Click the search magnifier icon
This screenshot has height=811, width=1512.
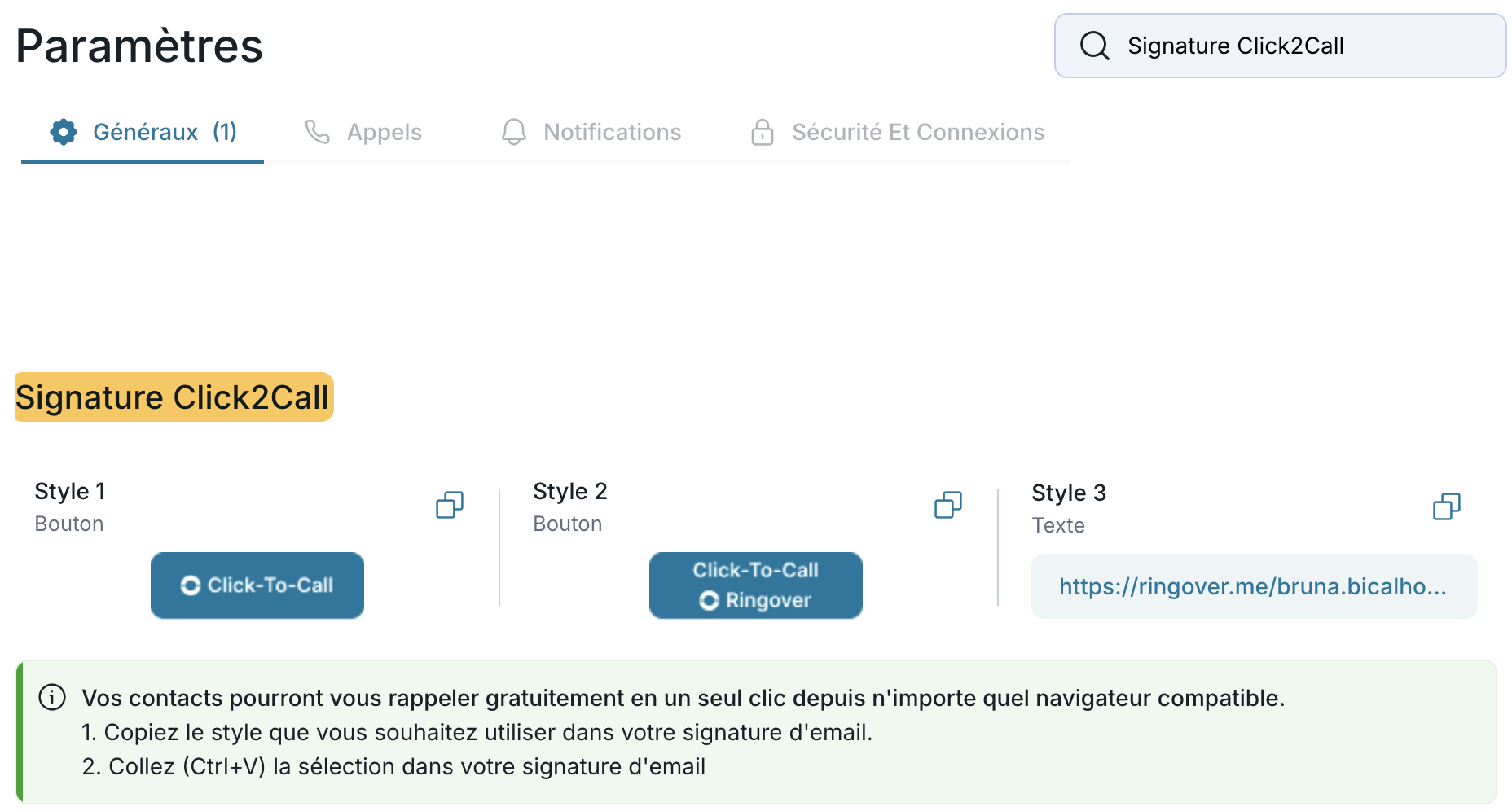click(x=1094, y=46)
